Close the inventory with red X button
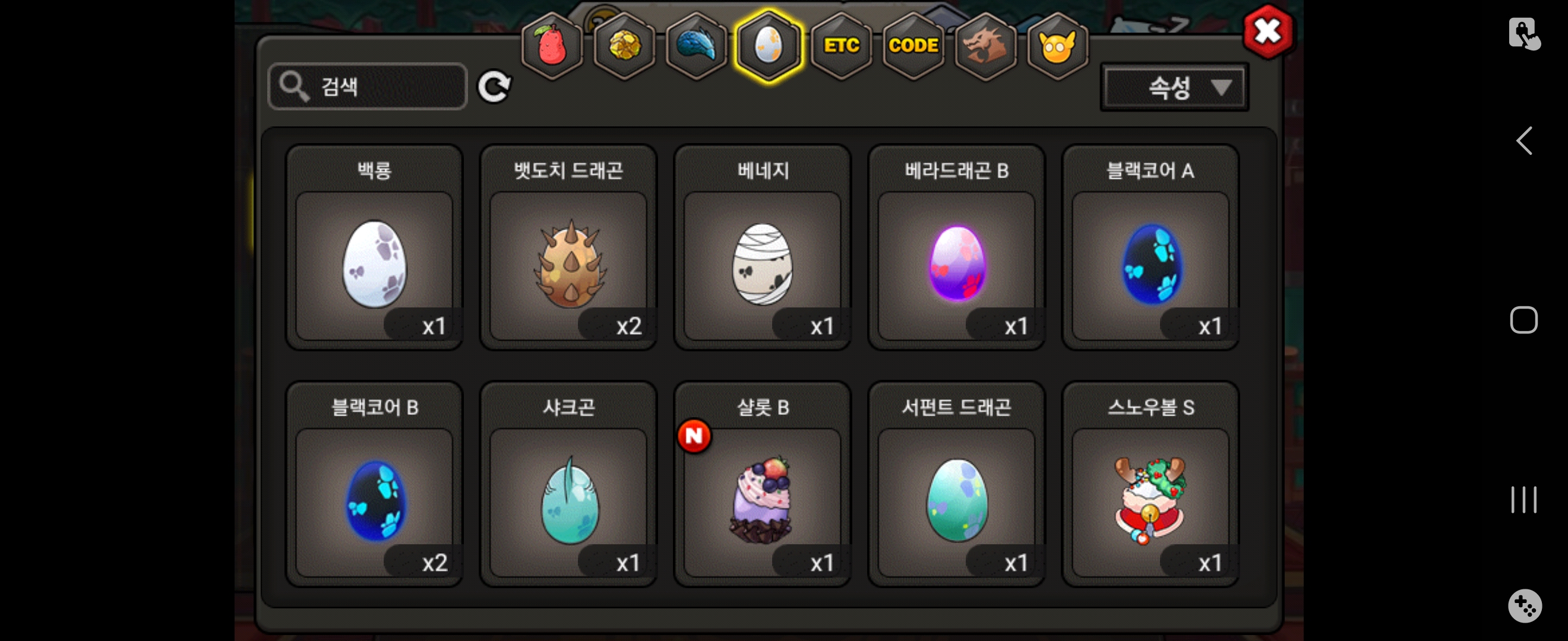The height and width of the screenshot is (641, 1568). [1269, 31]
